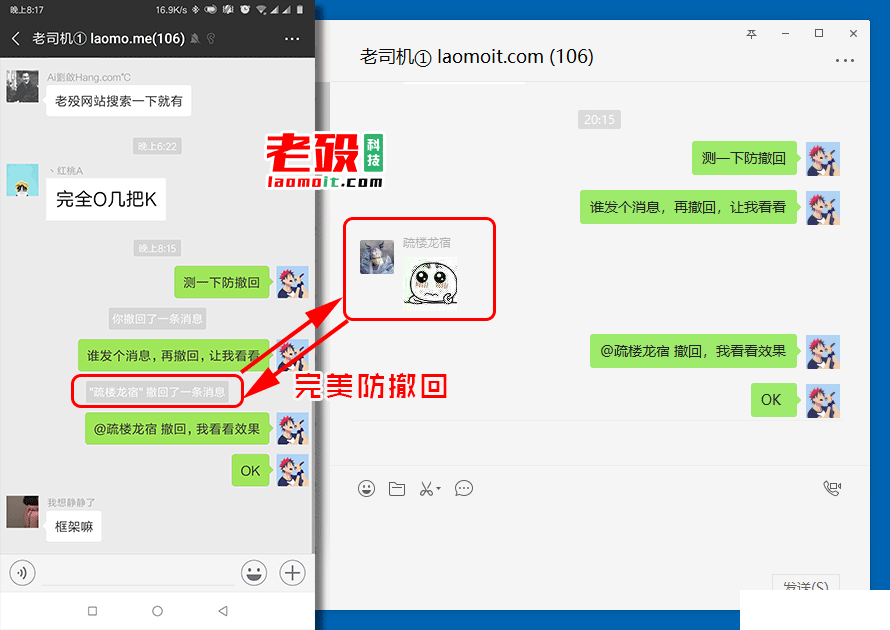Image resolution: width=890 pixels, height=630 pixels.
Task: Click avatar beside desktop OK message
Action: (x=822, y=401)
